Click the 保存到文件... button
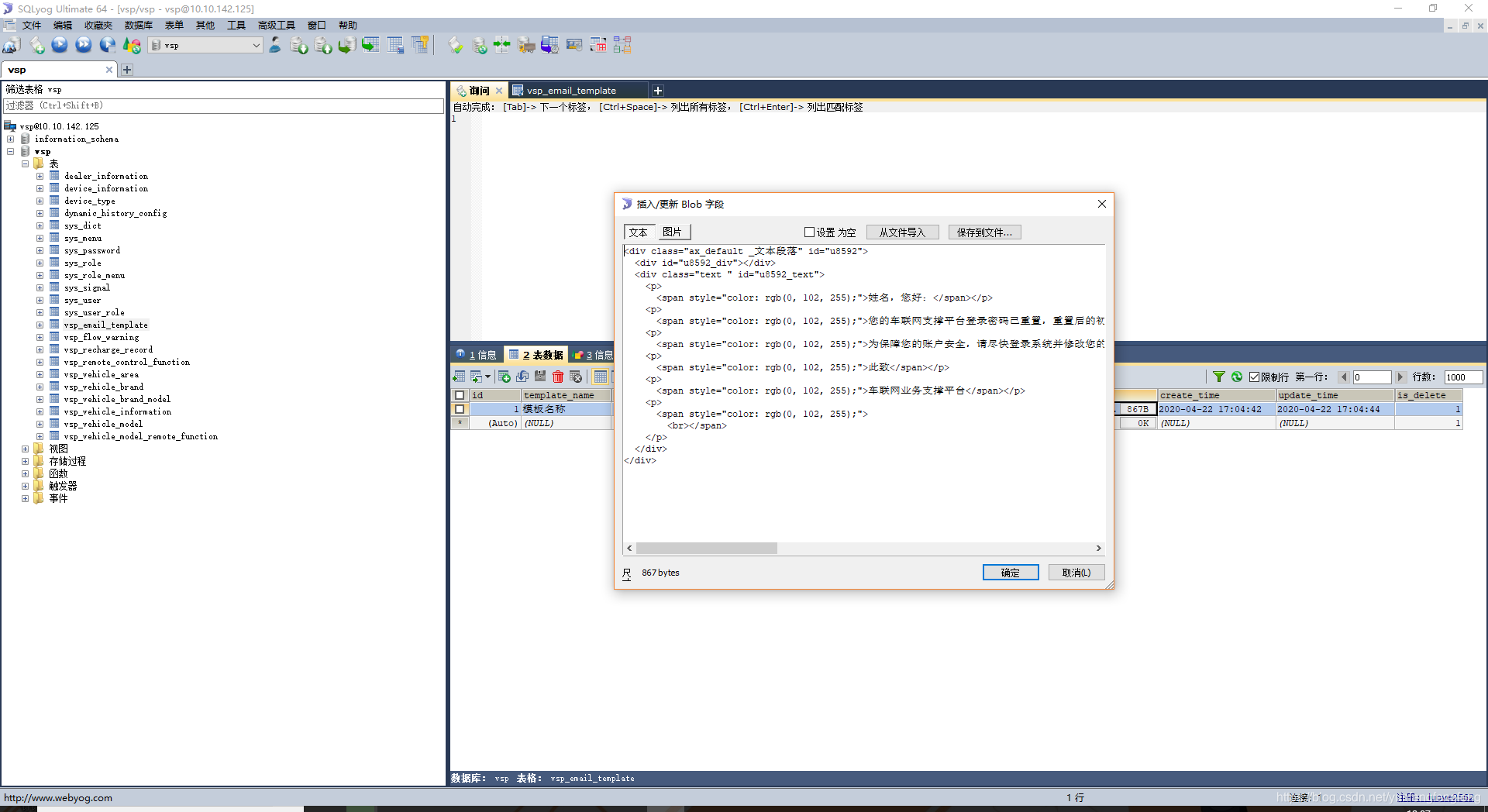The height and width of the screenshot is (812, 1488). [x=984, y=232]
